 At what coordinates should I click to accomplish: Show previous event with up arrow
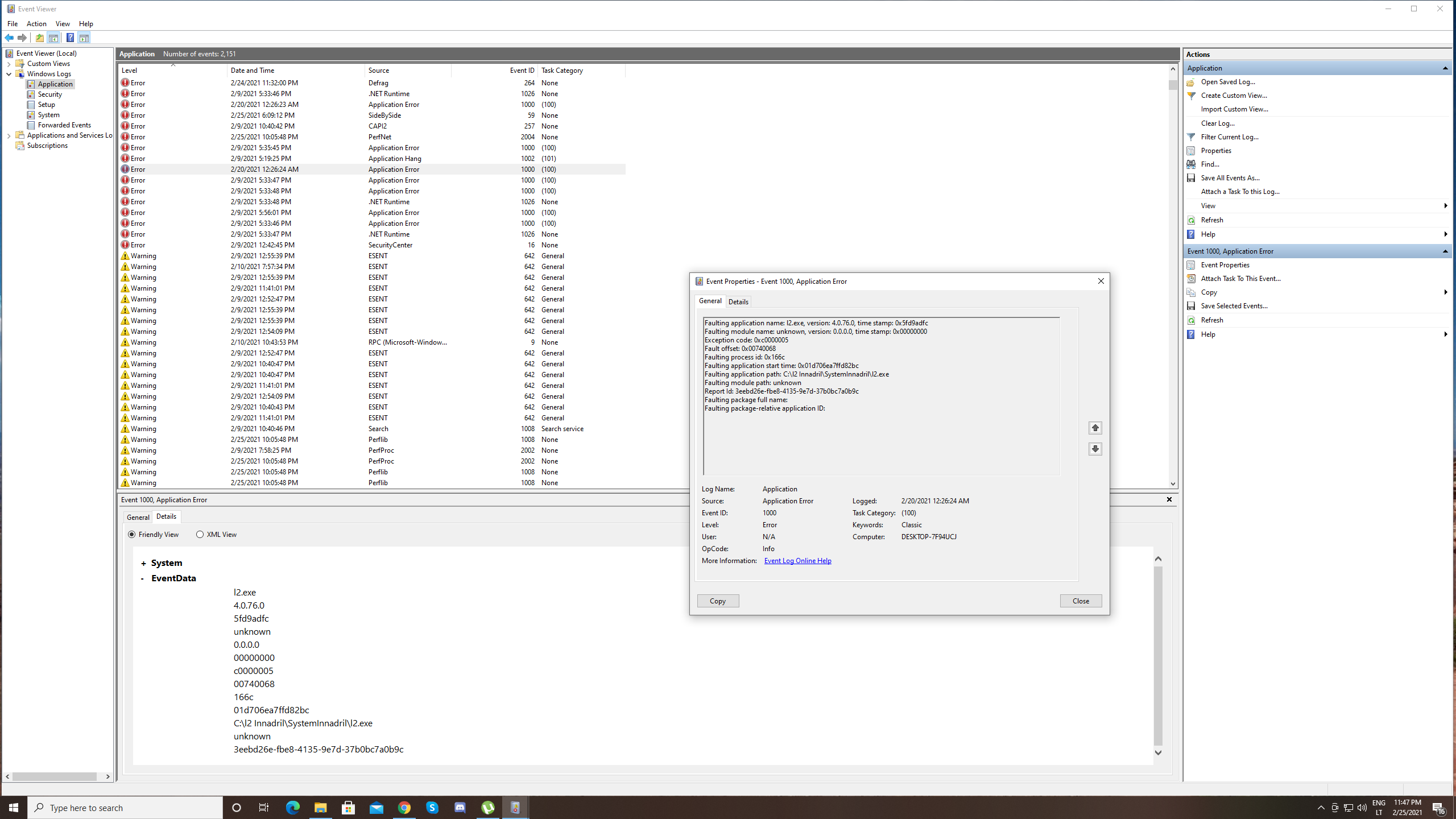pyautogui.click(x=1095, y=428)
